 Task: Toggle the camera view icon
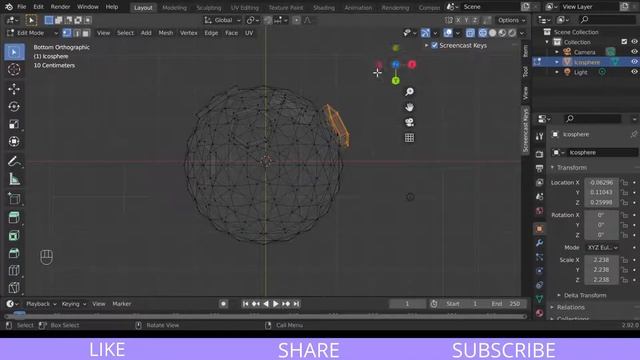tap(409, 122)
